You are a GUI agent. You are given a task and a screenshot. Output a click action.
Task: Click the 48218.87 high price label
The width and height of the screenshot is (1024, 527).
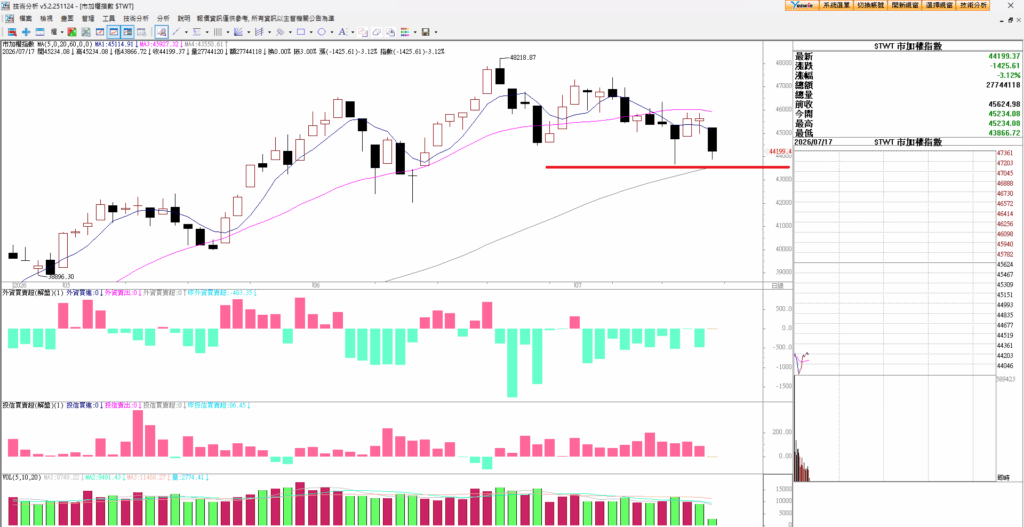522,57
